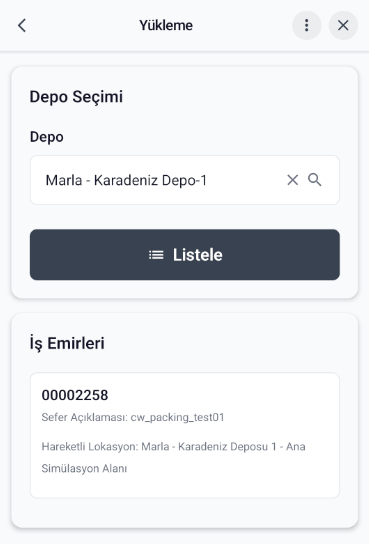
Task: Go back using the left arrow icon
Action: [x=22, y=25]
